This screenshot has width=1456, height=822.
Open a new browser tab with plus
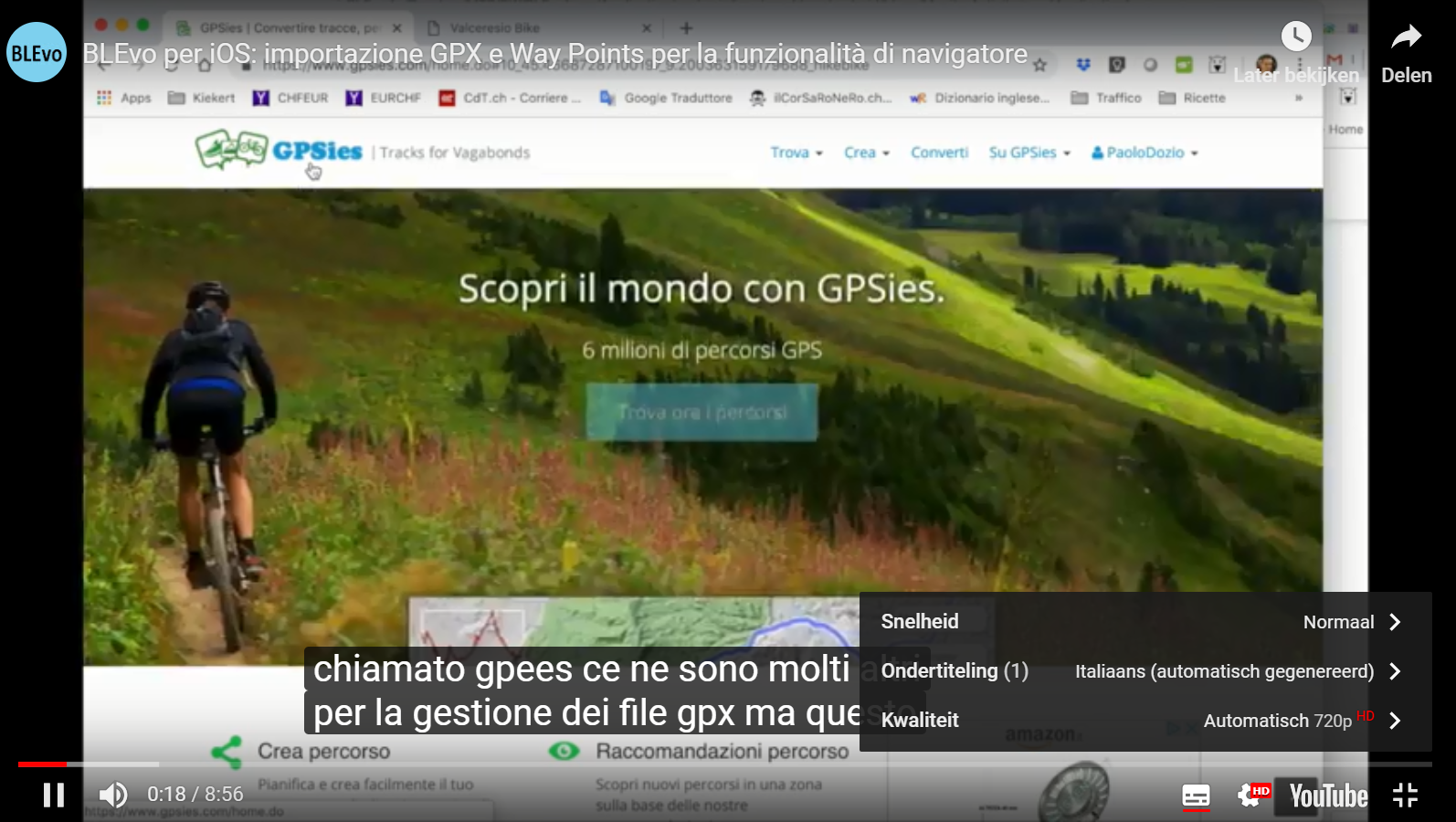(x=687, y=28)
